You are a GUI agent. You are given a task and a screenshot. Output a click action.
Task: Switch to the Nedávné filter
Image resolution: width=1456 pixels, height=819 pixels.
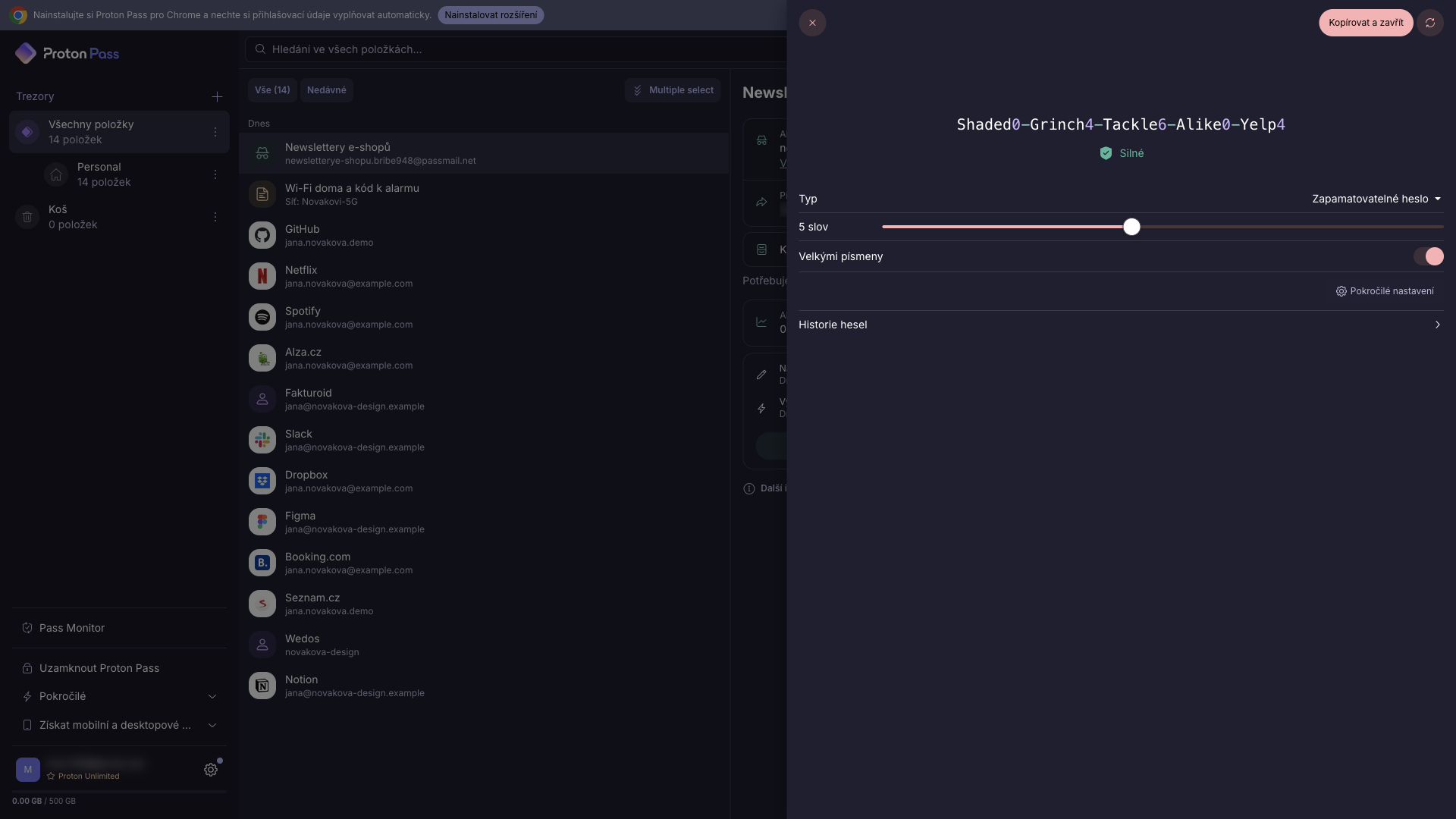point(327,90)
